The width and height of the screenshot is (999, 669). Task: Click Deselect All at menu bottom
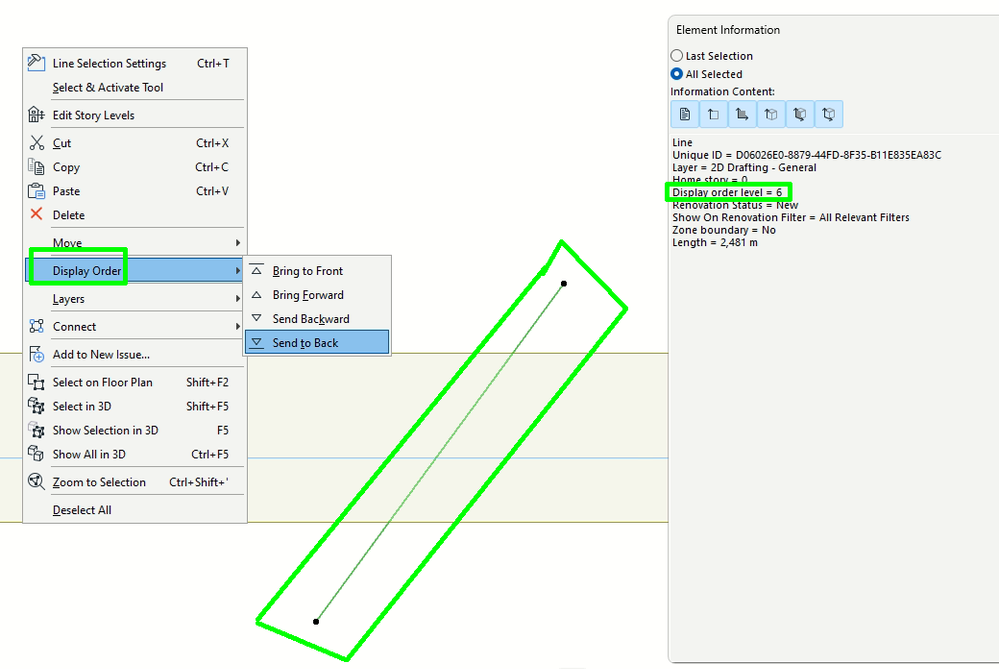pyautogui.click(x=81, y=510)
